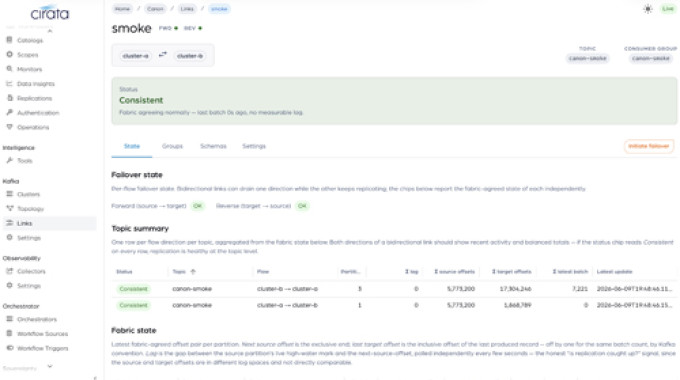This screenshot has height=380, width=680.
Task: Sort by Topic column arrow
Action: pyautogui.click(x=193, y=272)
